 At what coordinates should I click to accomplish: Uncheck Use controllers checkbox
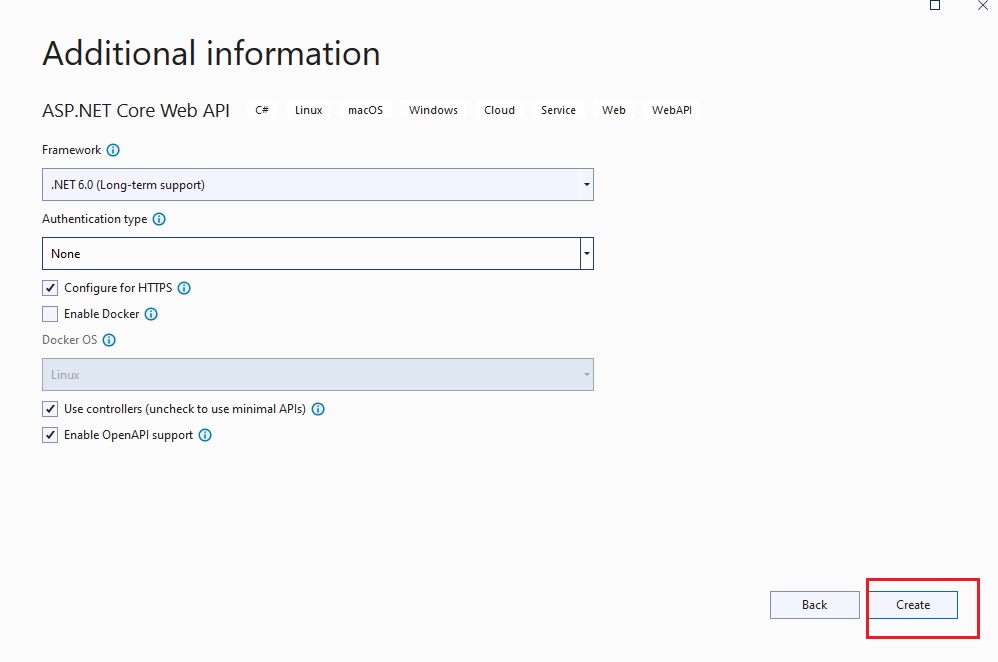[50, 409]
